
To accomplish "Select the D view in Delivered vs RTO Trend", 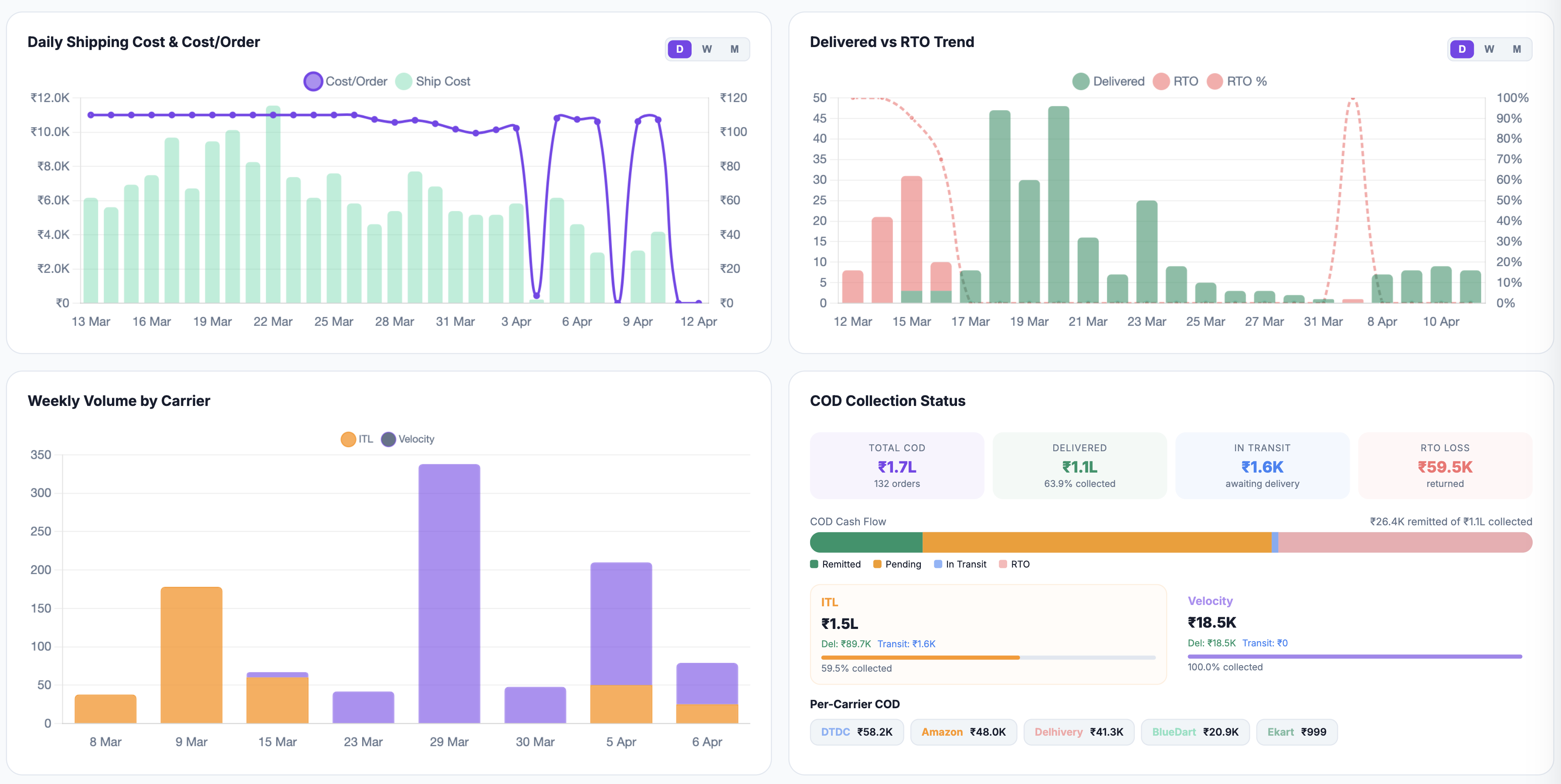I will 1462,49.
